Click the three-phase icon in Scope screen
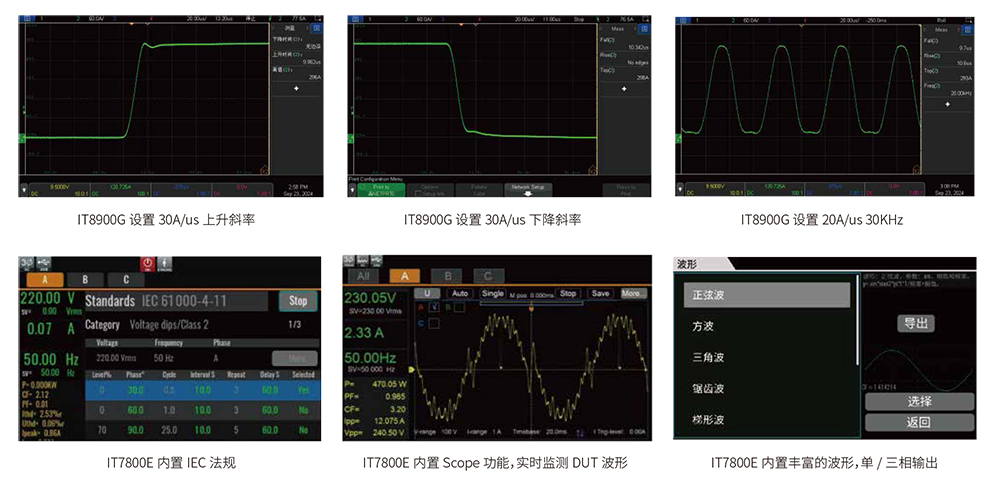1000x482 pixels. (x=348, y=260)
